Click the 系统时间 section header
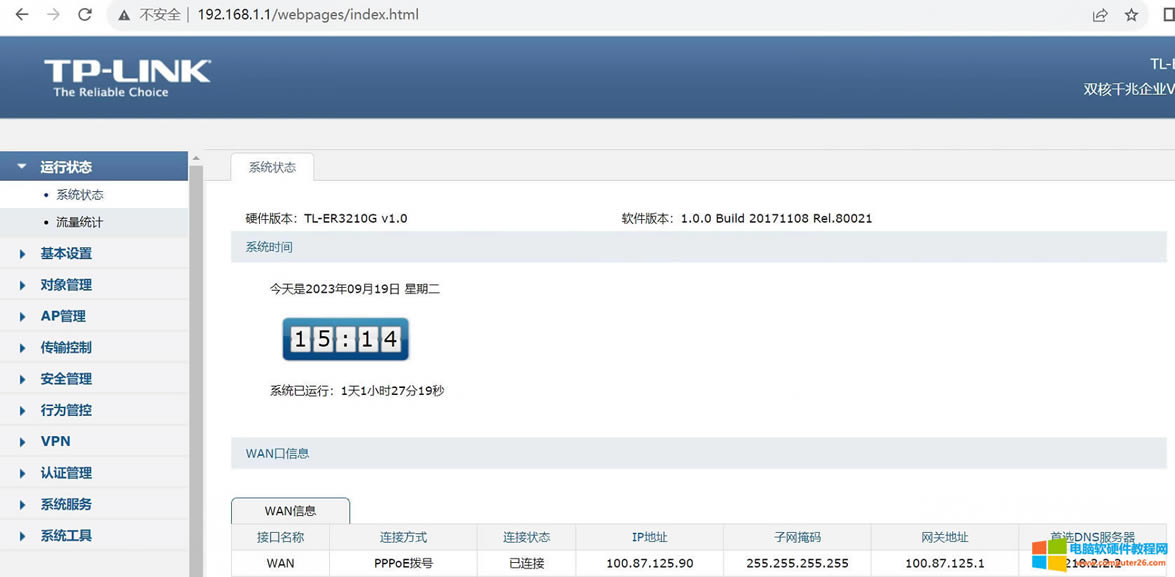1175x577 pixels. coord(698,247)
